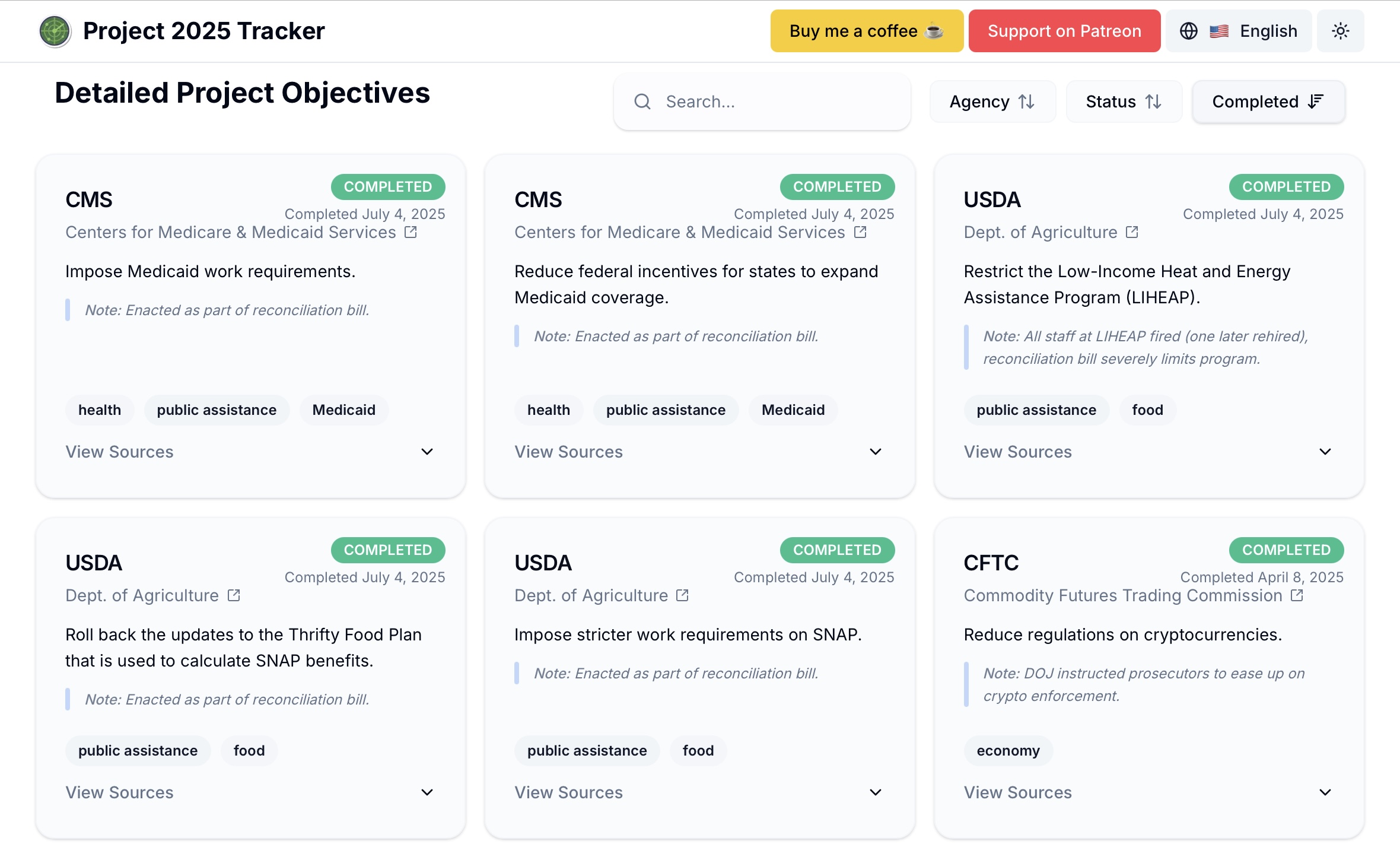
Task: Open Commodity Futures Trading Commission external link icon
Action: [1297, 595]
